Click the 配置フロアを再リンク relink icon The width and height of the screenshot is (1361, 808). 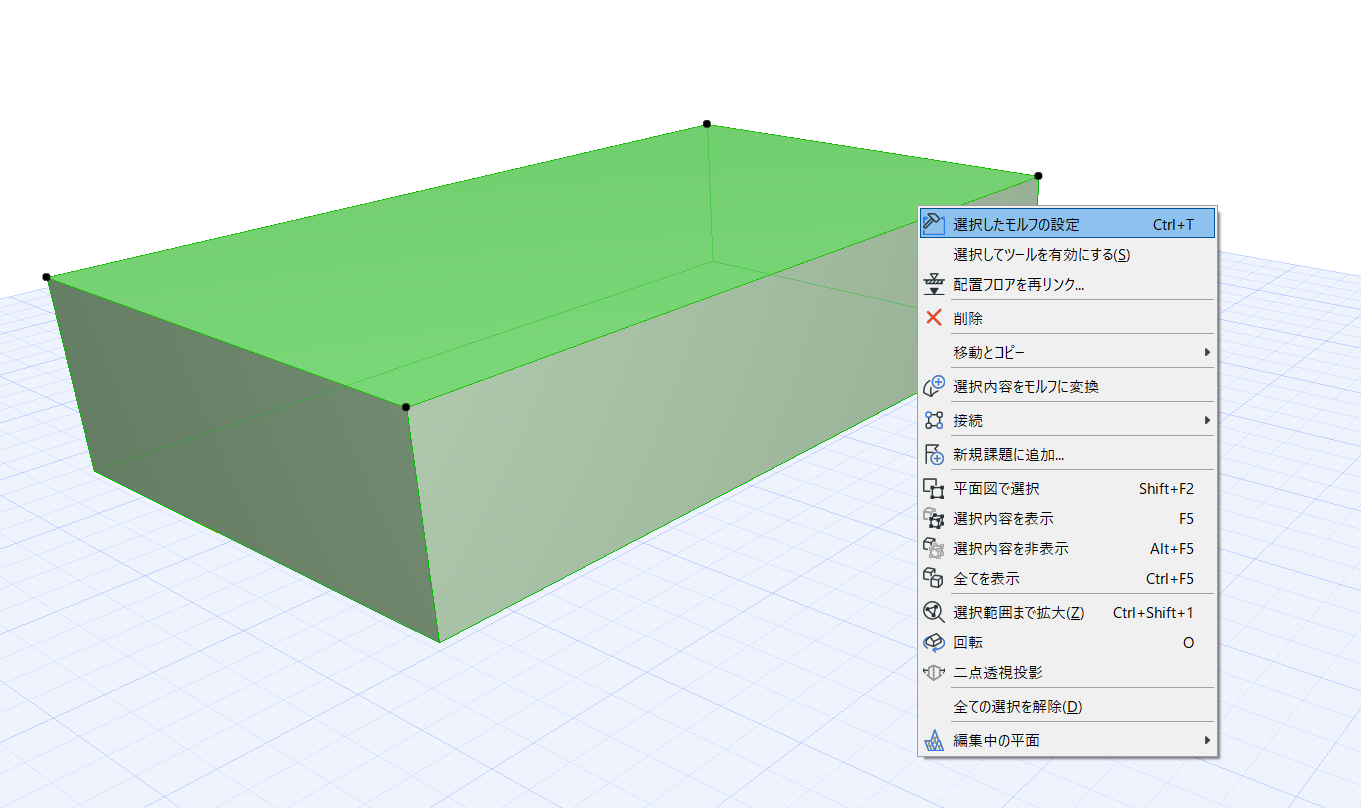click(x=934, y=284)
